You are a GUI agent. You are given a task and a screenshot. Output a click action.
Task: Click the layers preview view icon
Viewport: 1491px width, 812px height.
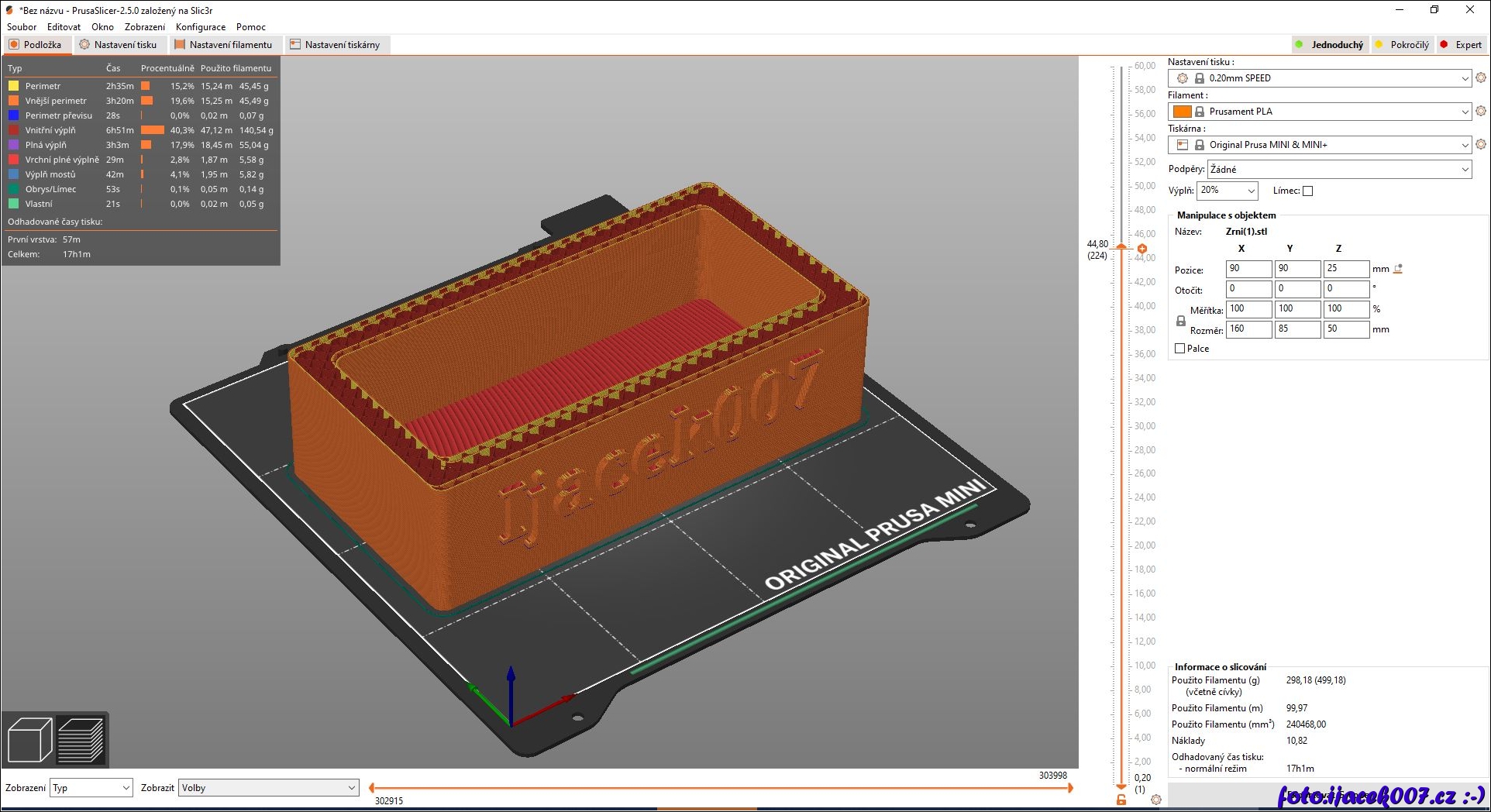[x=81, y=740]
